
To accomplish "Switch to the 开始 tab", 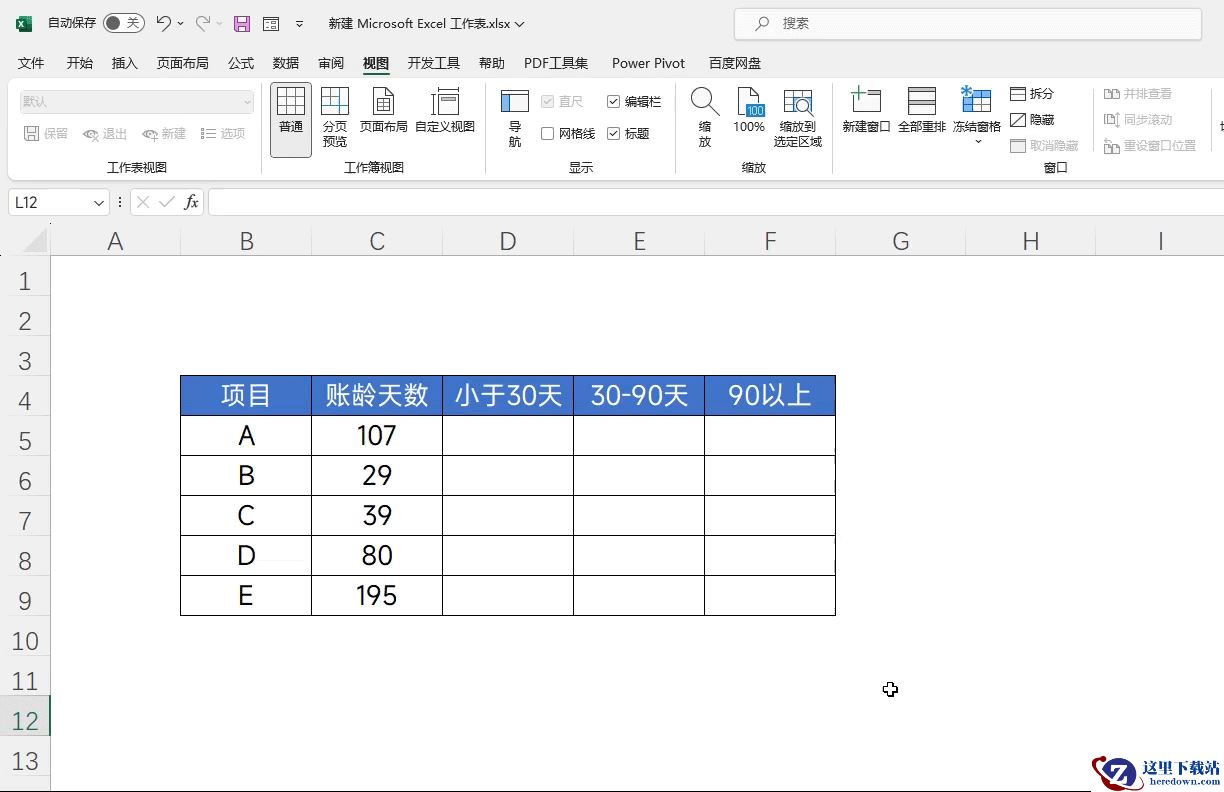I will [80, 63].
